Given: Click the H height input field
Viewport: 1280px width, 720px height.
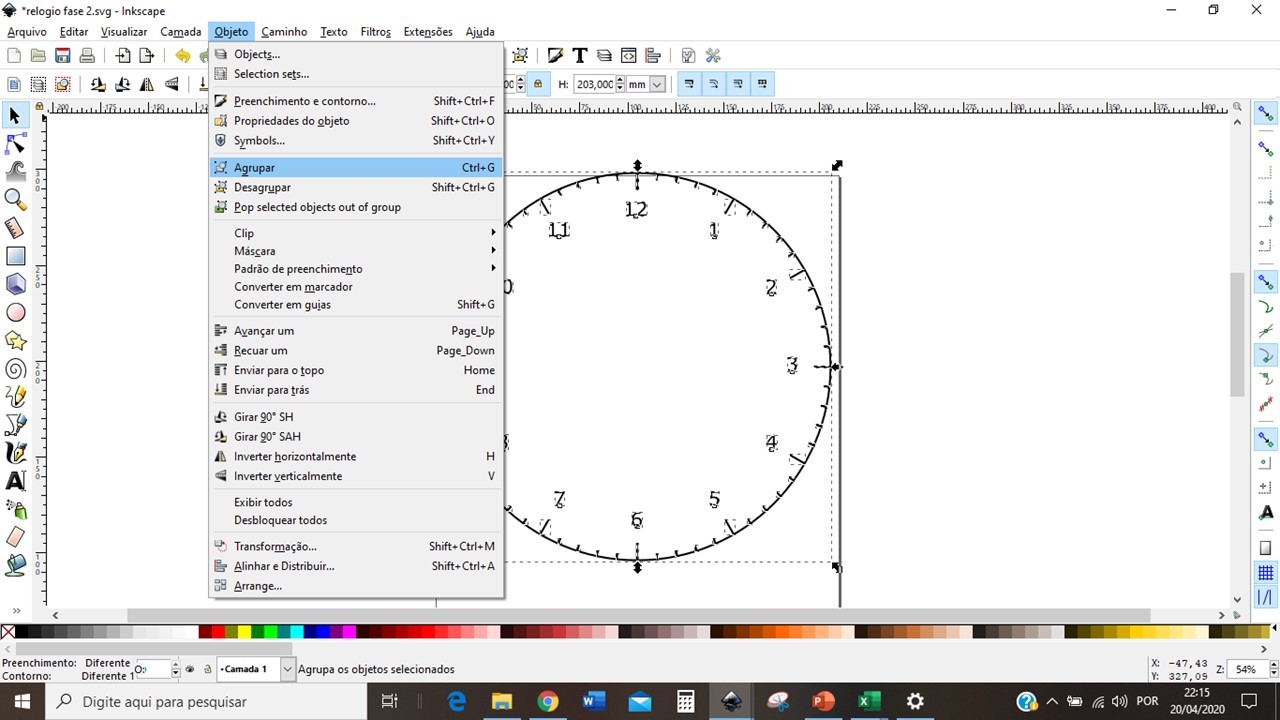Looking at the screenshot, I should [x=594, y=85].
